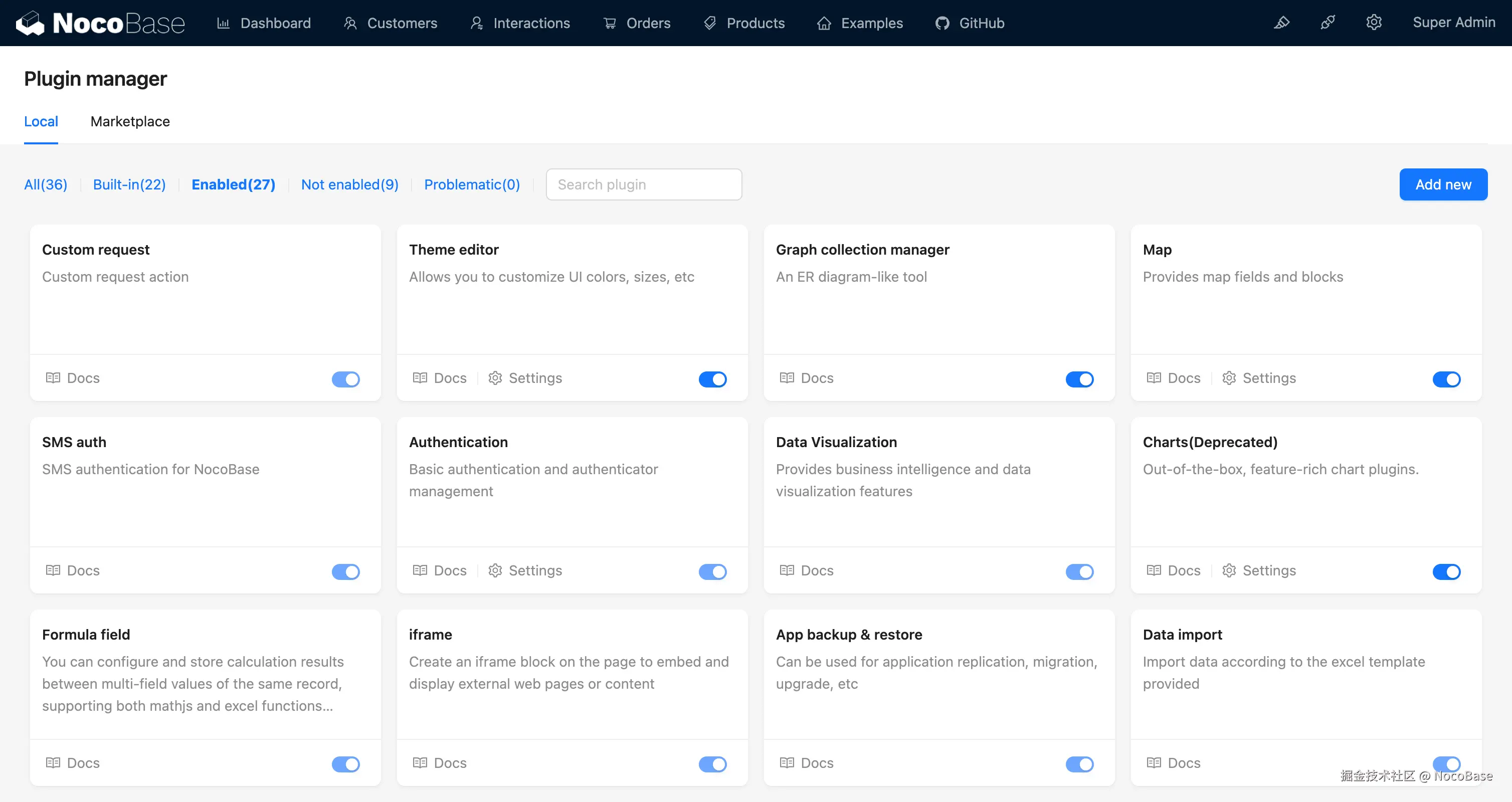Toggle off the Graph collection manager plugin
Screen dimensions: 1512x802
click(1079, 379)
